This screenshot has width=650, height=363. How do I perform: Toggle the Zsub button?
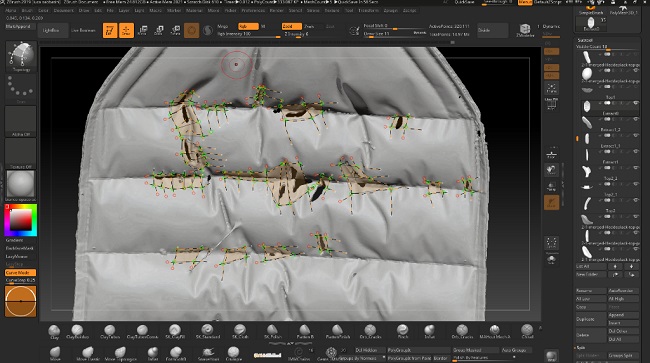coord(309,26)
